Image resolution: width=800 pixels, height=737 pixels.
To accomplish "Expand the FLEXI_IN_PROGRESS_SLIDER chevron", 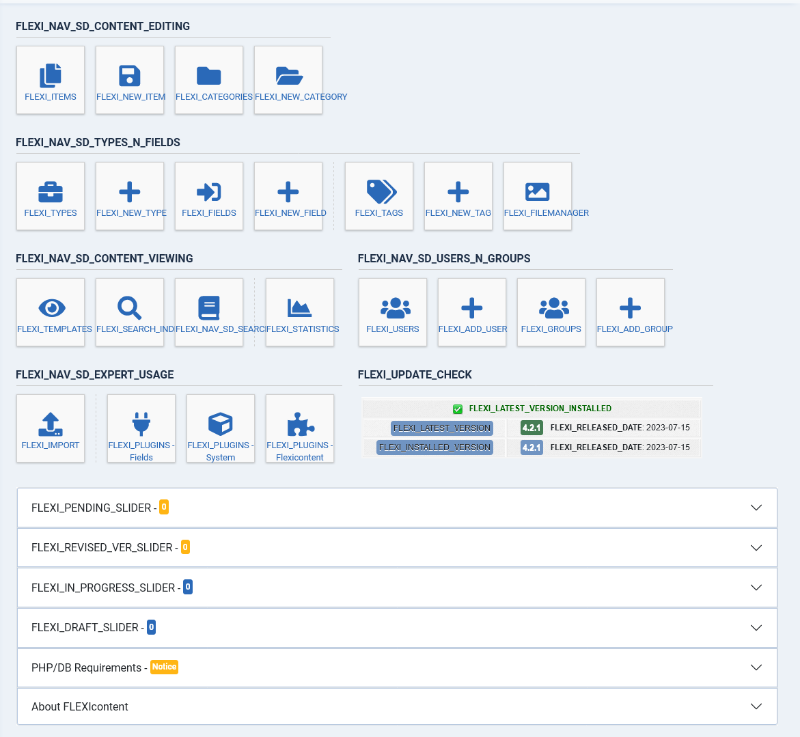I will tap(756, 587).
